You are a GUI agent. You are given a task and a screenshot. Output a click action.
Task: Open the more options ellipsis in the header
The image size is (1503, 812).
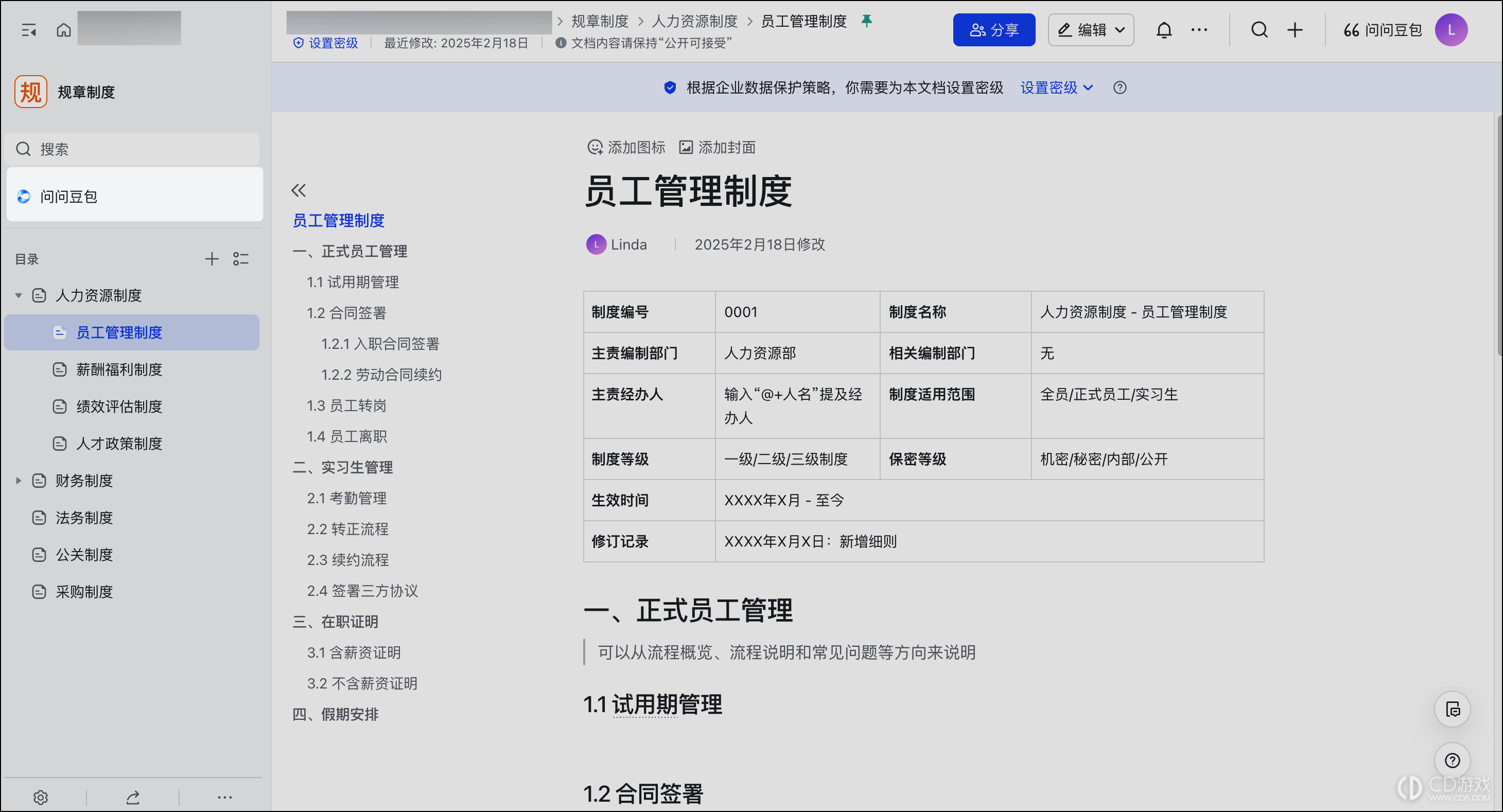click(x=1199, y=30)
